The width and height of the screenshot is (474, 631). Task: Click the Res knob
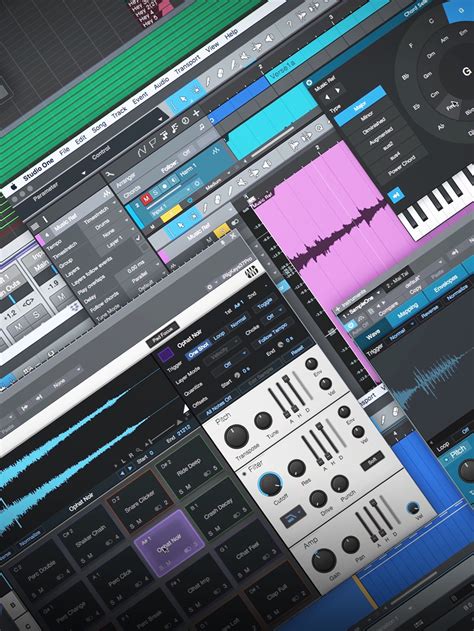tap(297, 468)
